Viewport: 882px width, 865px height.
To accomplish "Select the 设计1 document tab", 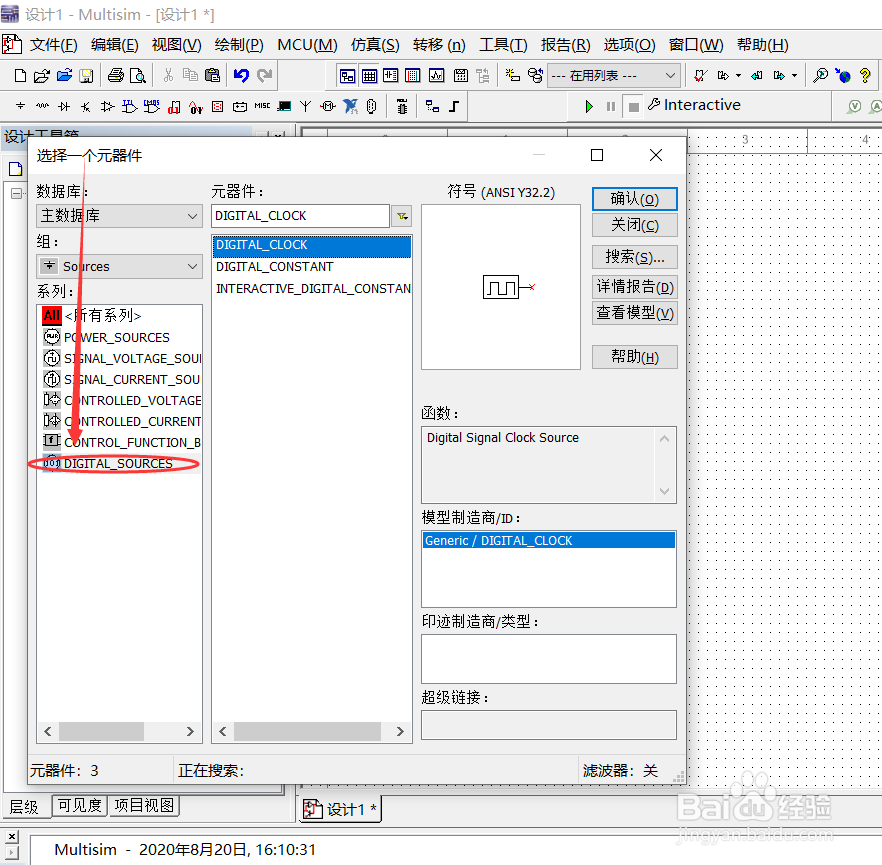I will tap(341, 809).
